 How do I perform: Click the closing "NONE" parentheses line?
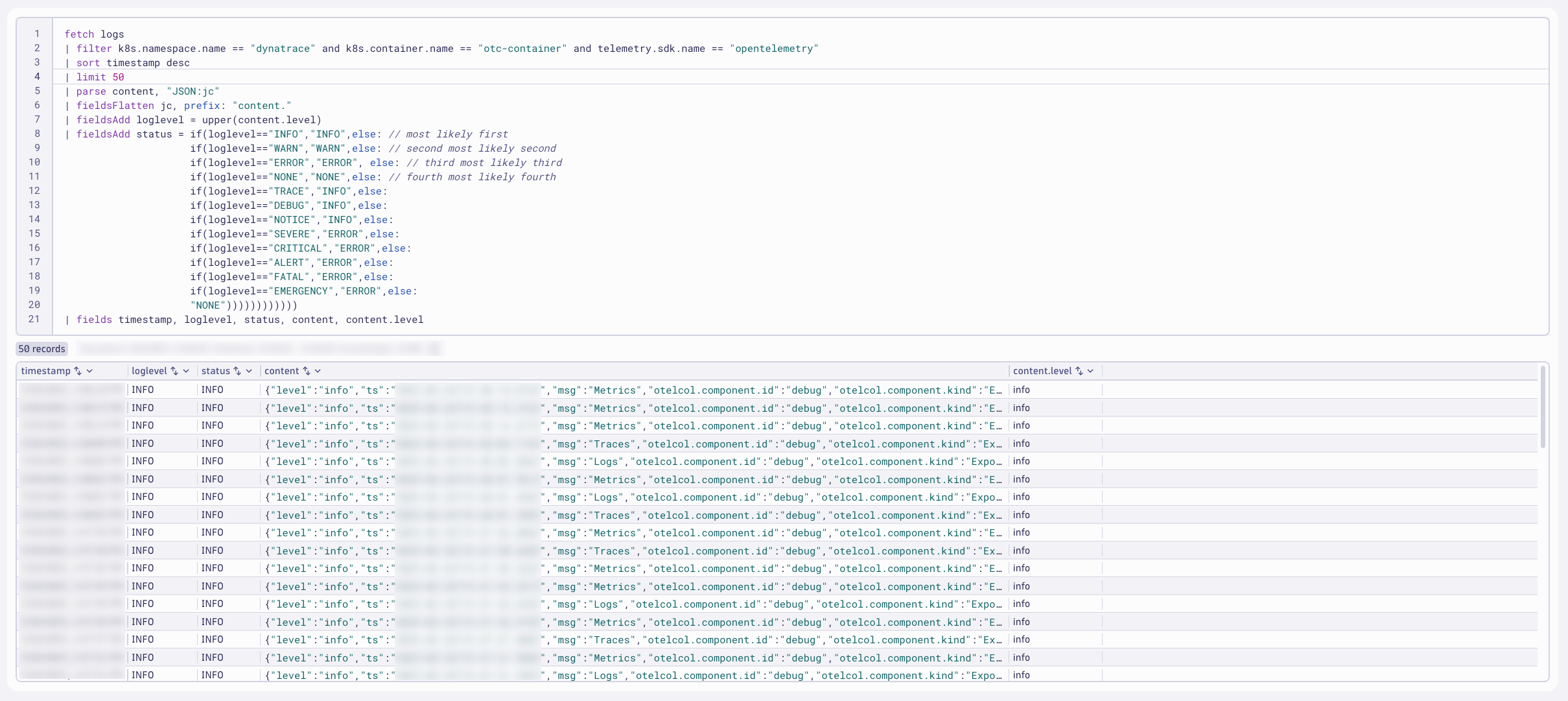tap(244, 305)
